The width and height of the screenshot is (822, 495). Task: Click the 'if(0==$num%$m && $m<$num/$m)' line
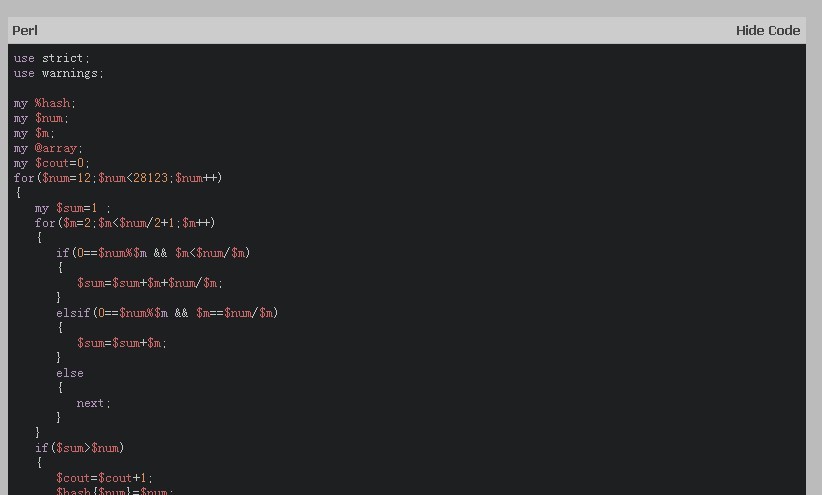click(153, 253)
